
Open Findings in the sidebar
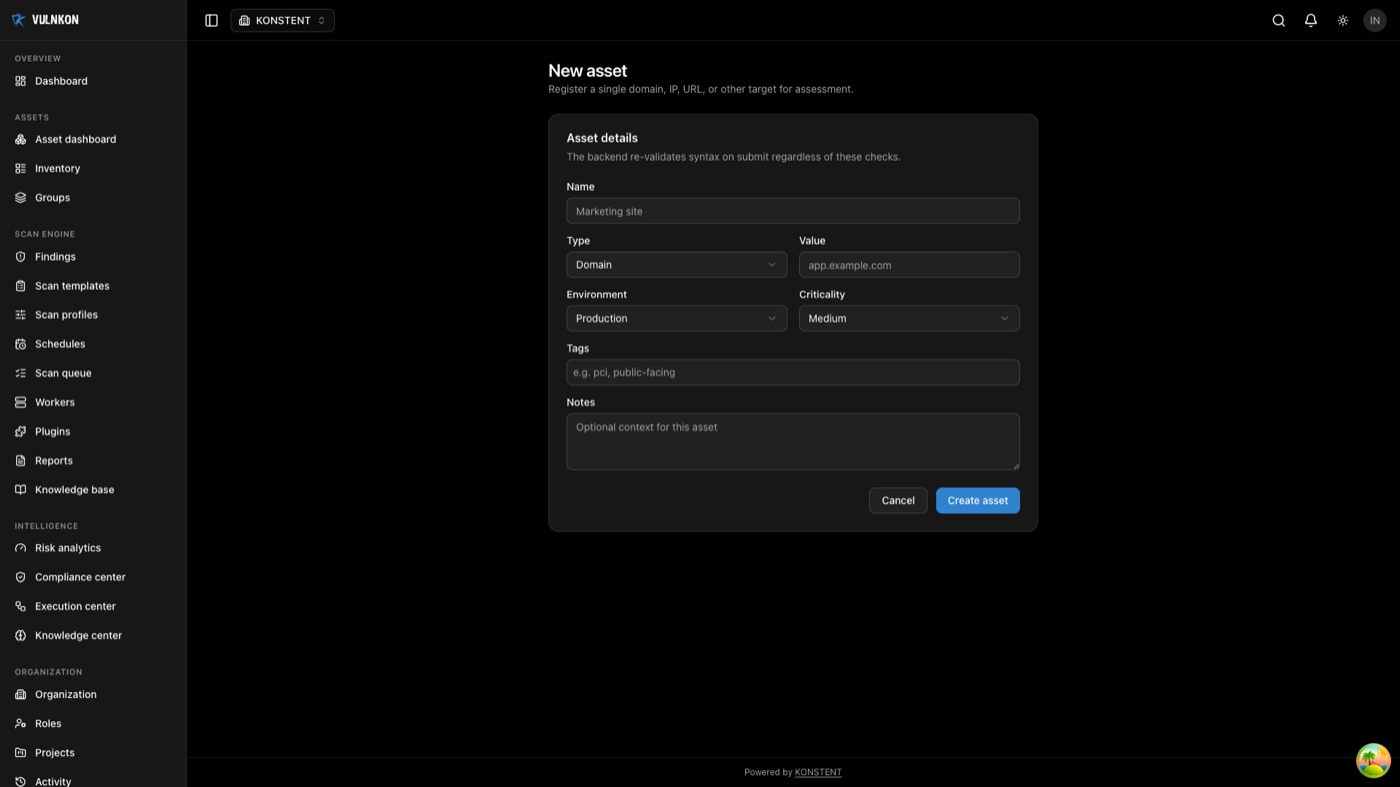(93, 256)
